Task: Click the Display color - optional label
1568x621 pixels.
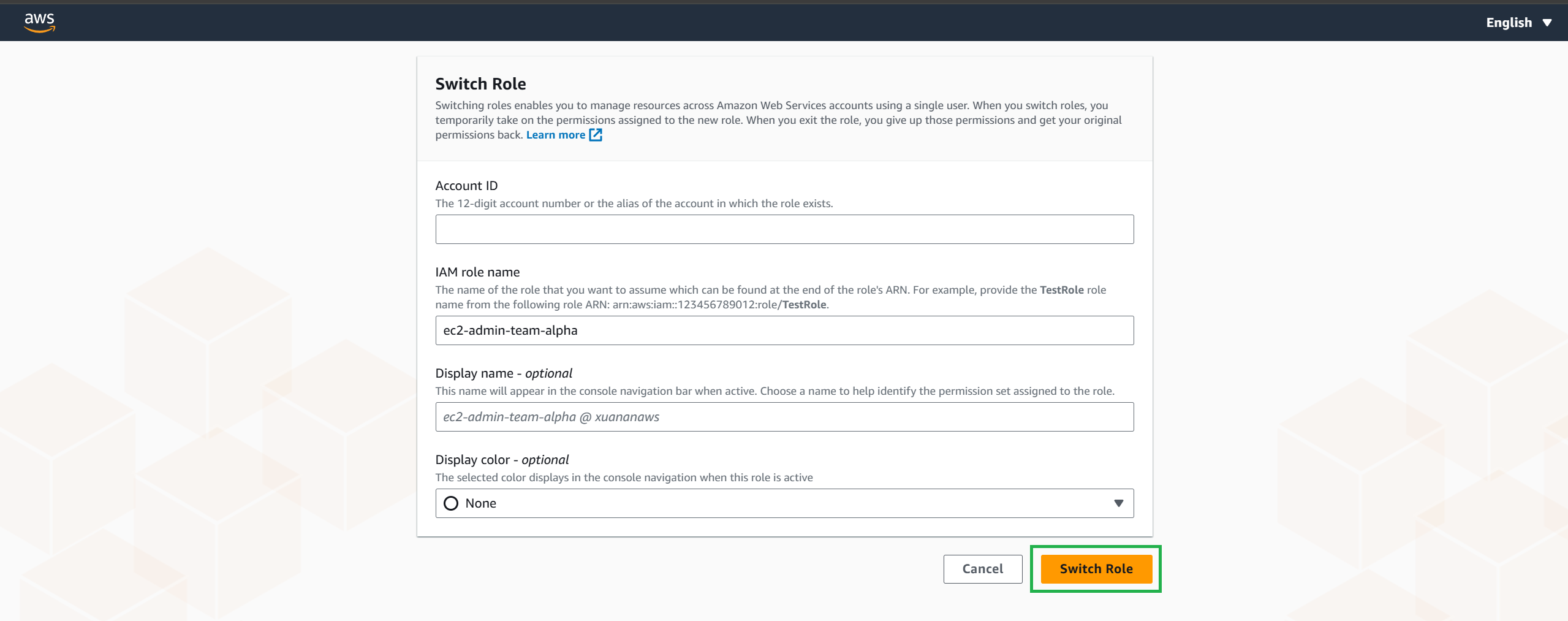Action: click(501, 460)
